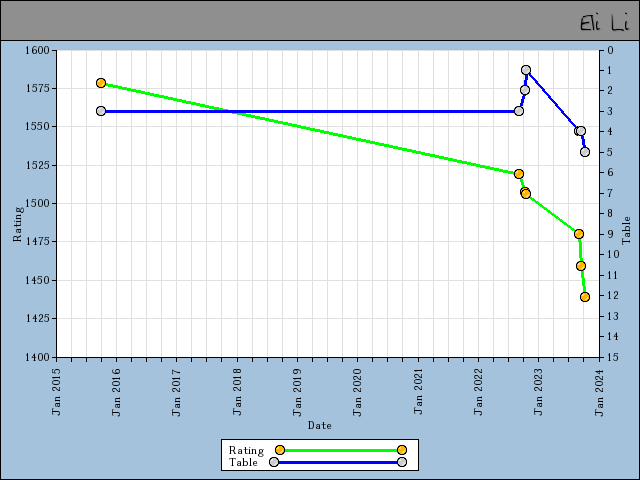This screenshot has width=640, height=480.
Task: Click the "Jan 2023" x-axis label
Action: pos(538,392)
